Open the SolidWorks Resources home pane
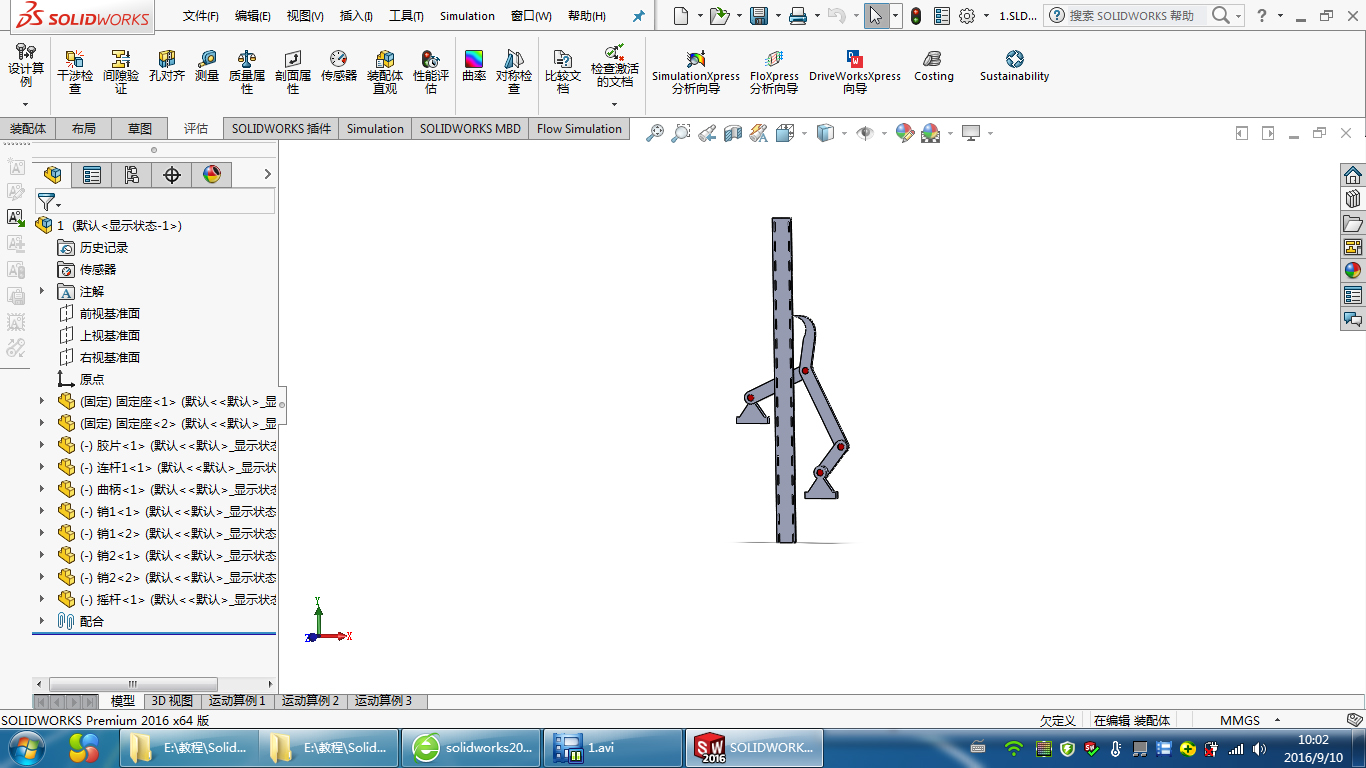 click(1353, 175)
